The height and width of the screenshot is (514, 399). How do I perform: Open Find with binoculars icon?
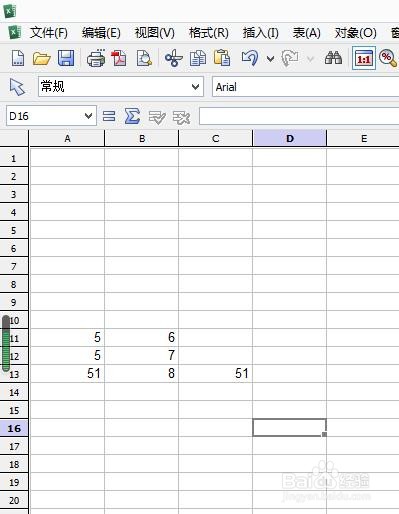[333, 58]
